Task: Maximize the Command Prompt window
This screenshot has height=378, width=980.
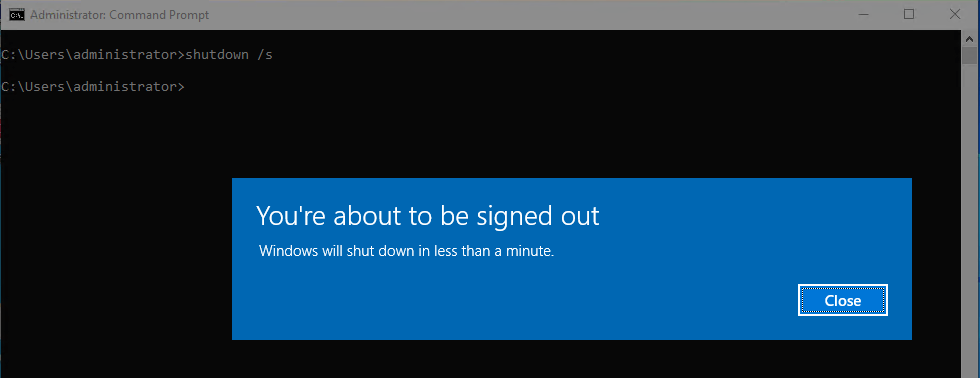Action: (909, 14)
